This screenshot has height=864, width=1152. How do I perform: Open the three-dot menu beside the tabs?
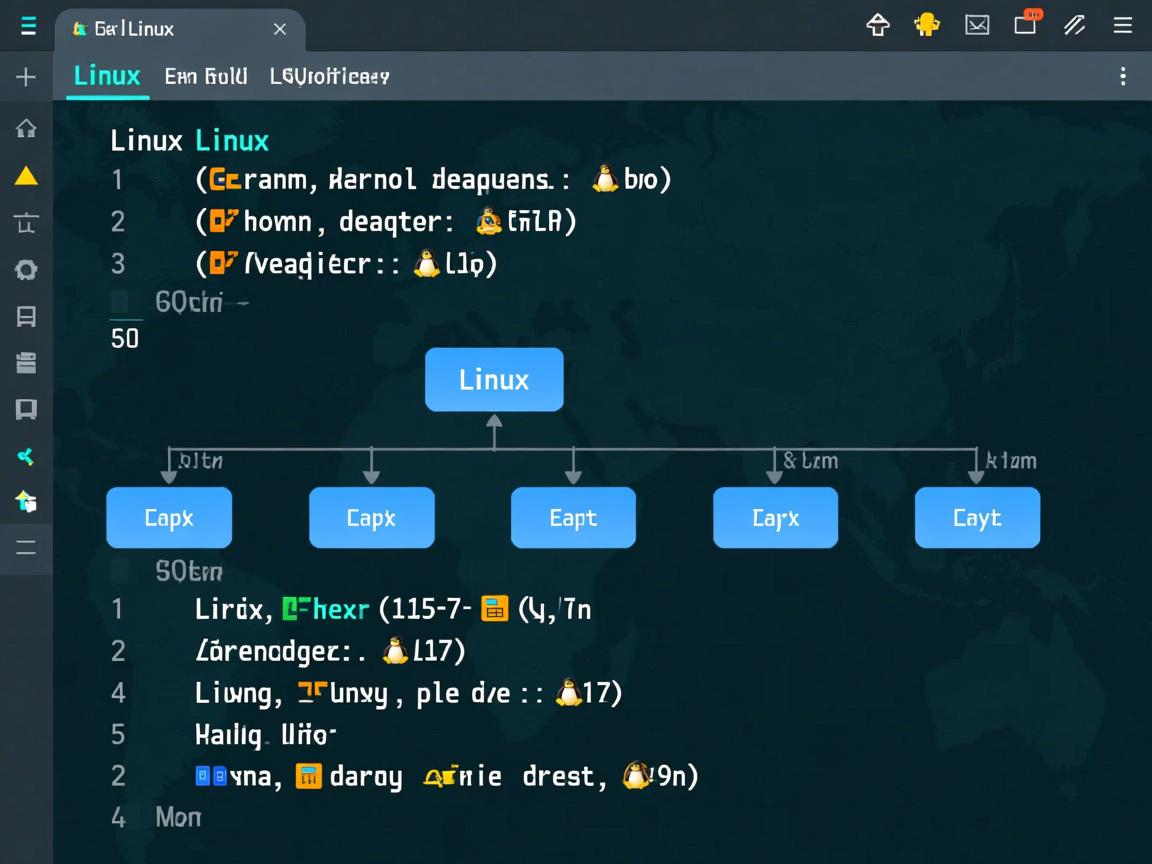[1123, 76]
